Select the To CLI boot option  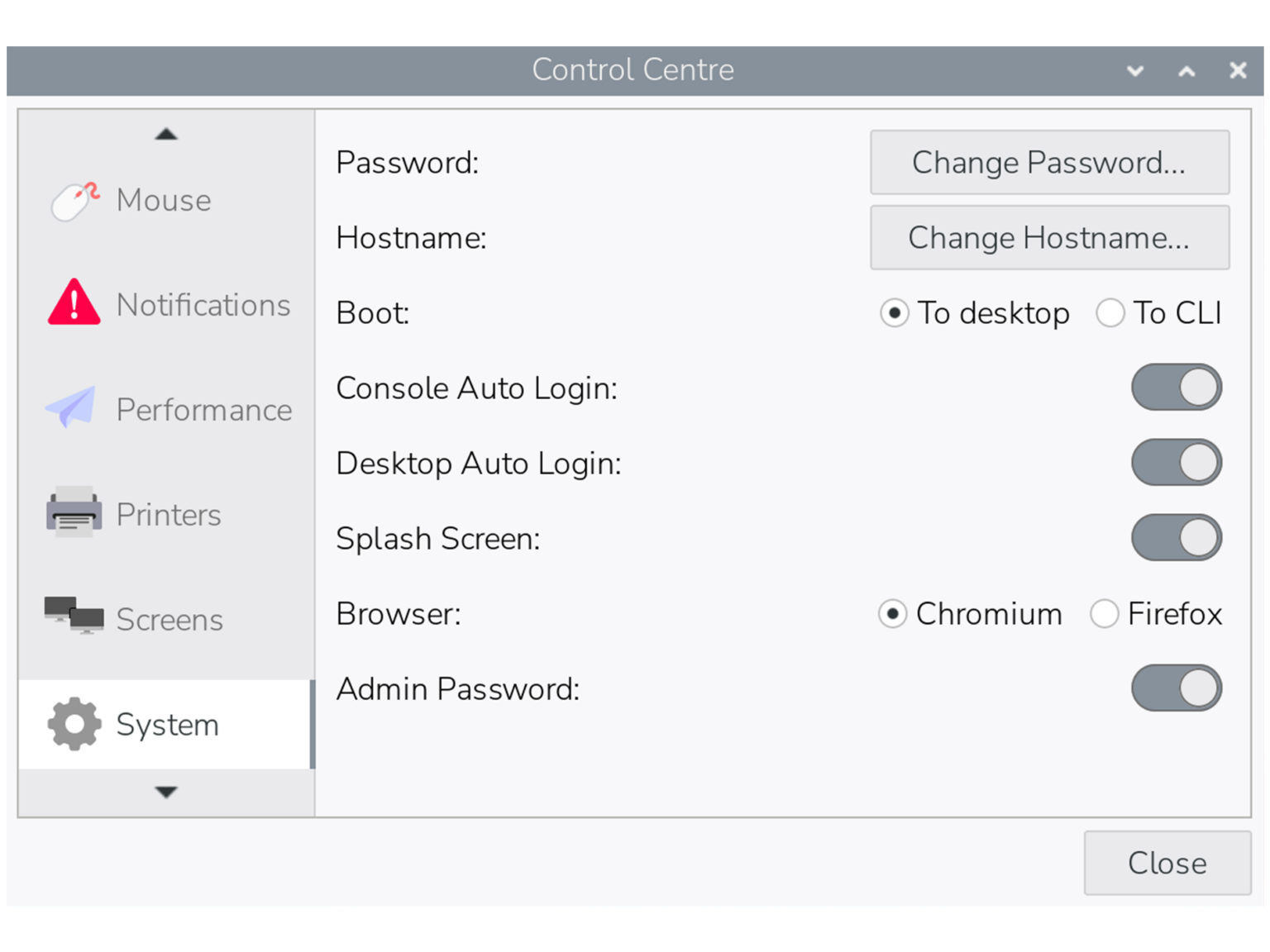(x=1110, y=313)
